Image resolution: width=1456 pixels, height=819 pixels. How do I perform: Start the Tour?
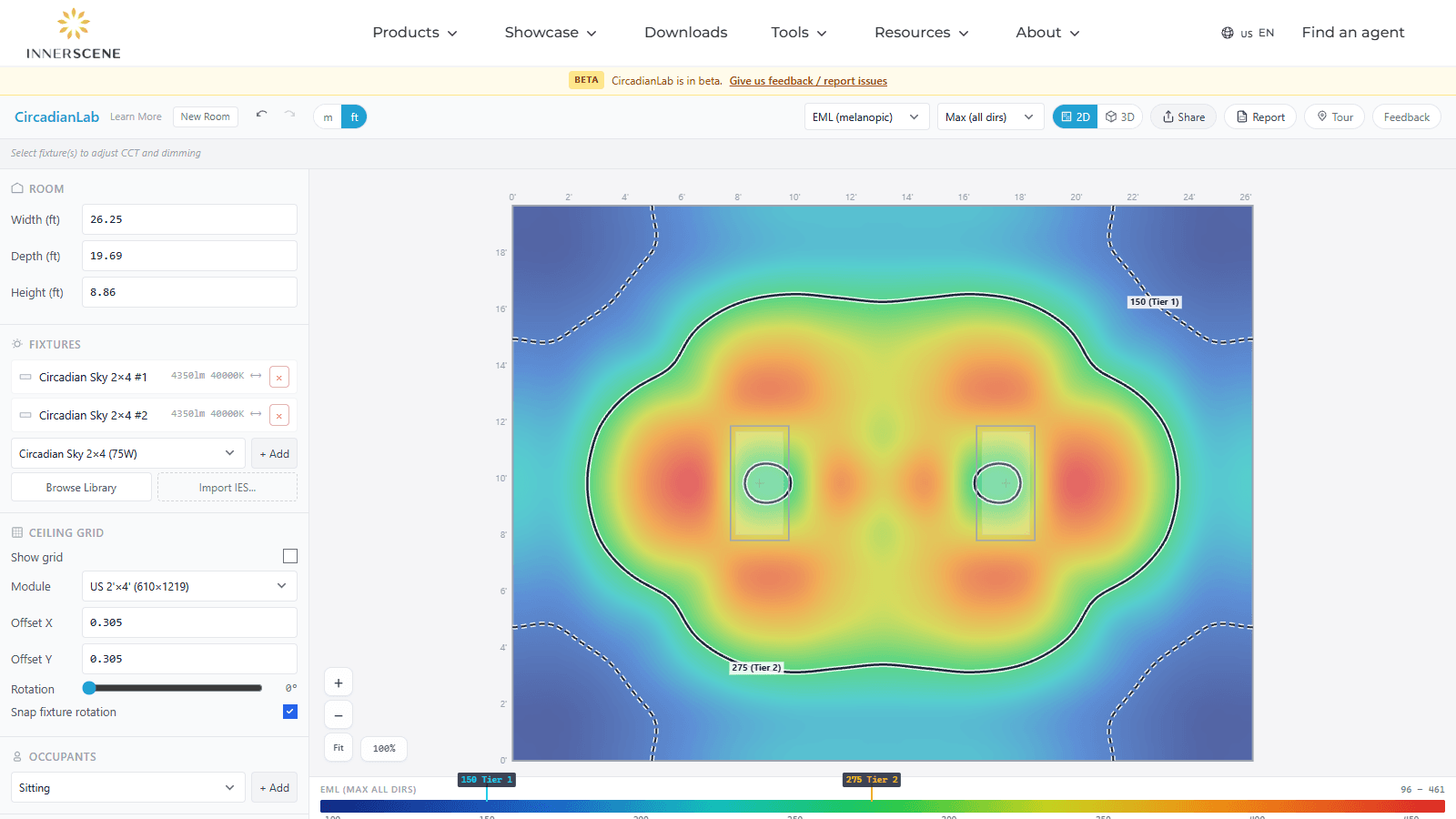1335,116
